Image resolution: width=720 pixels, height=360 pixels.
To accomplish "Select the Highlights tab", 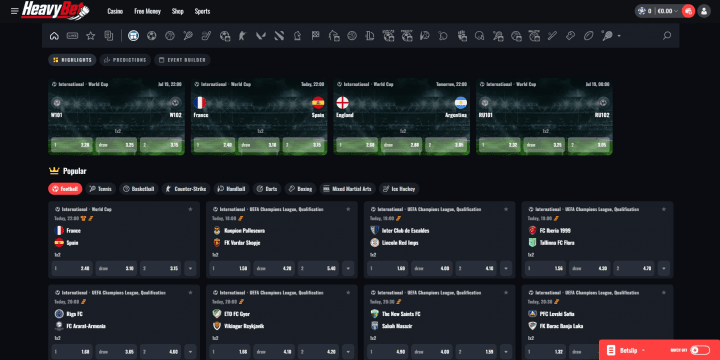I will pyautogui.click(x=72, y=60).
